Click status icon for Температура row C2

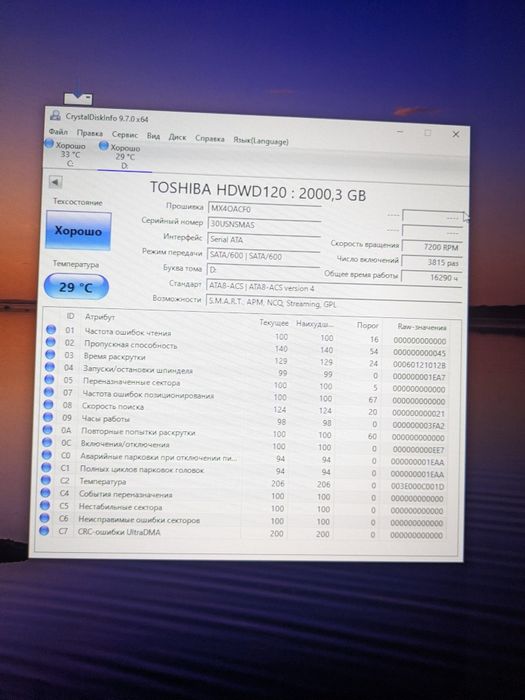[x=46, y=480]
